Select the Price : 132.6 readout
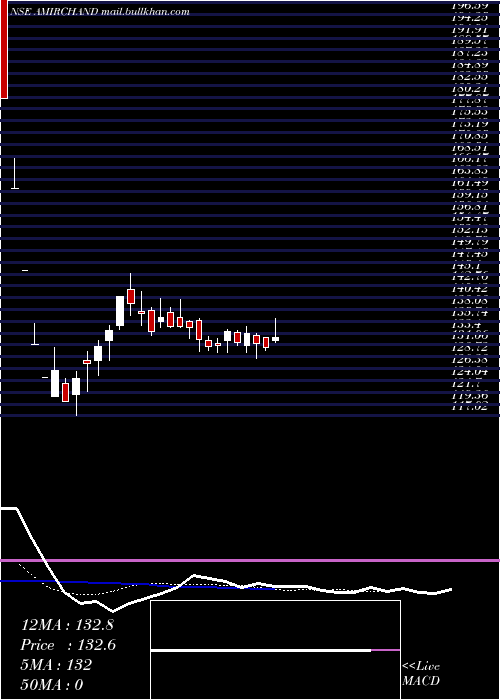The image size is (500, 700). [x=68, y=645]
